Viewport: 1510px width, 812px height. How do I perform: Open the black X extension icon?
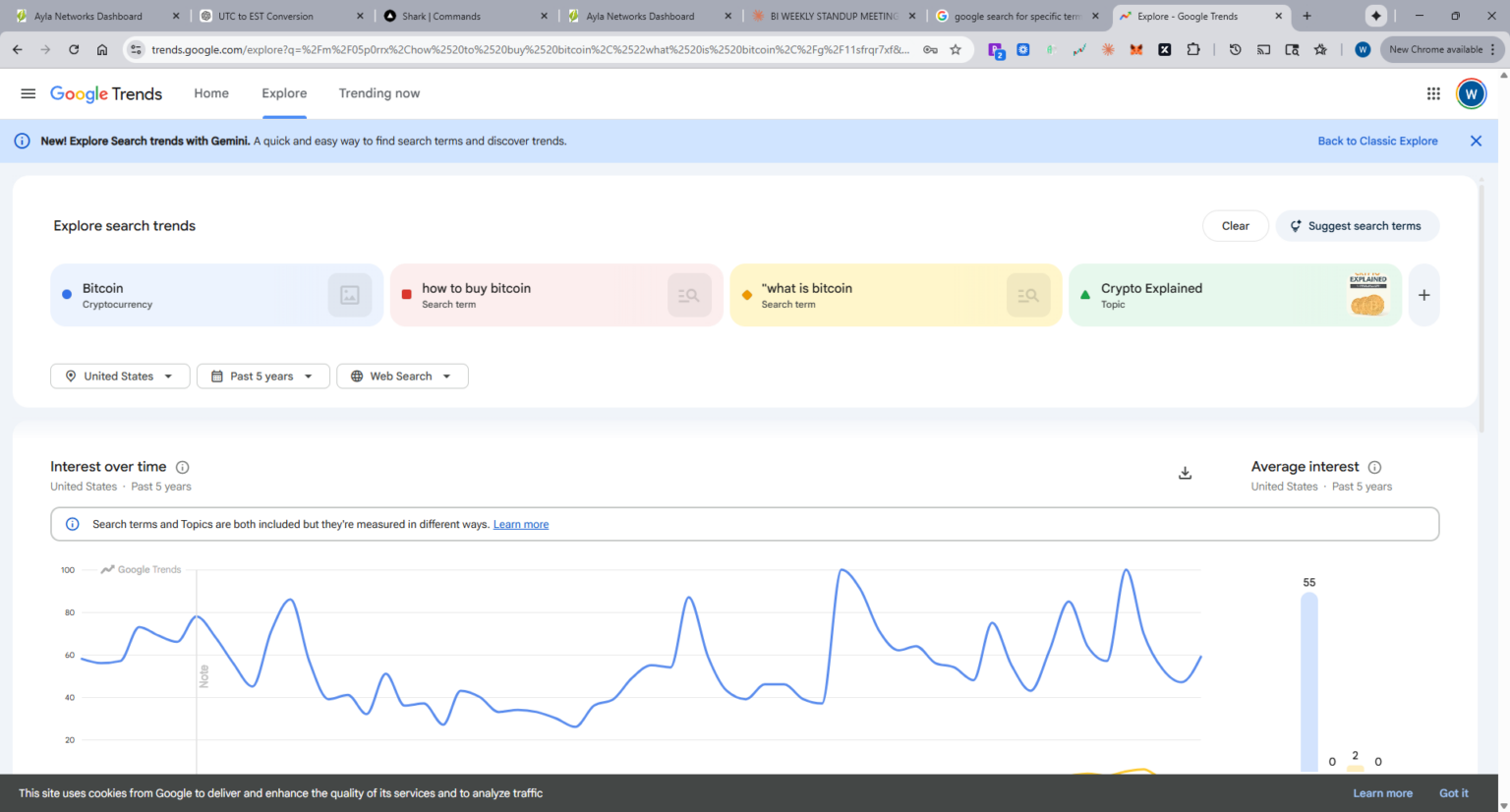click(x=1165, y=49)
